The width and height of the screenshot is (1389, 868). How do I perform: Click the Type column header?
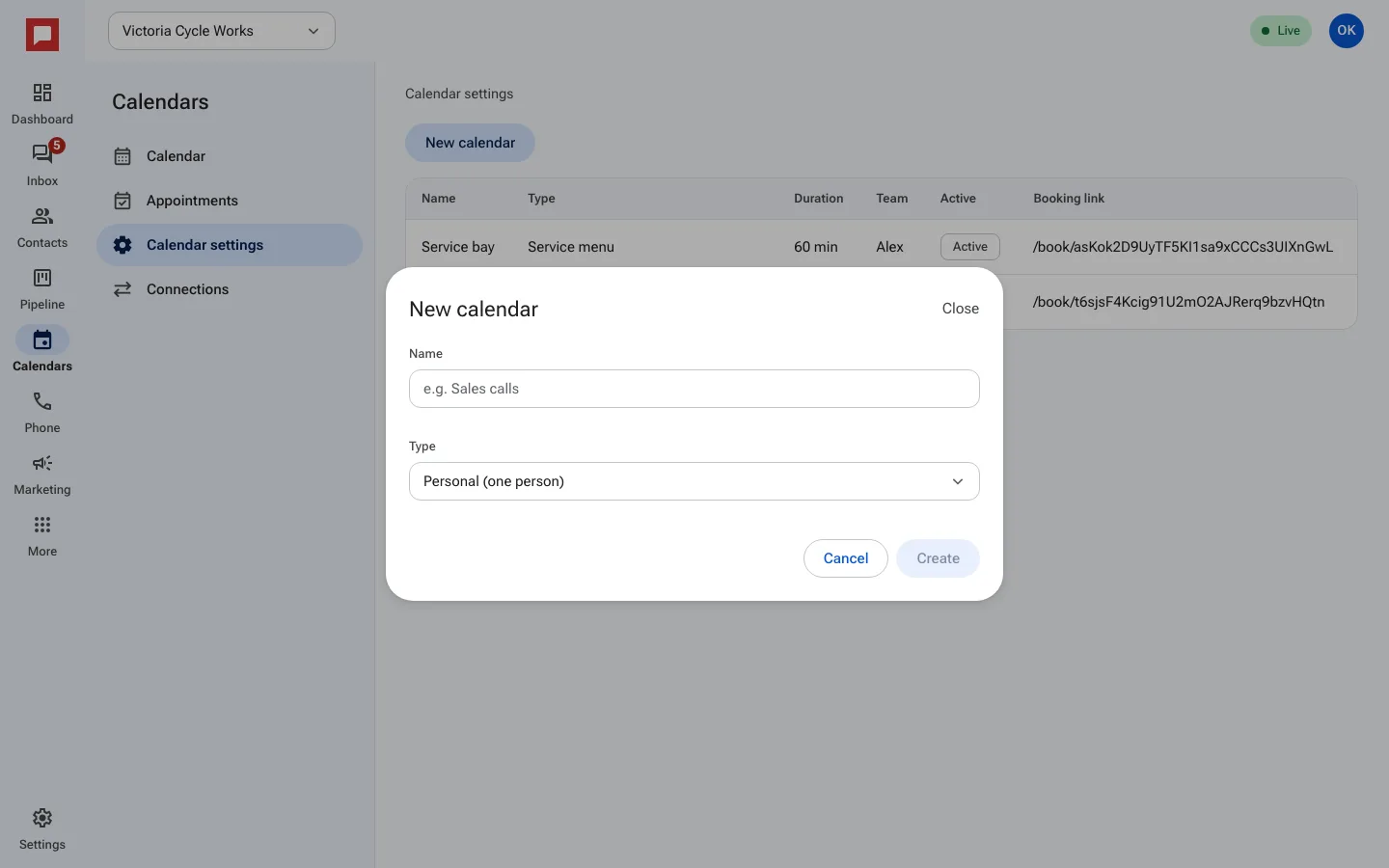click(541, 199)
